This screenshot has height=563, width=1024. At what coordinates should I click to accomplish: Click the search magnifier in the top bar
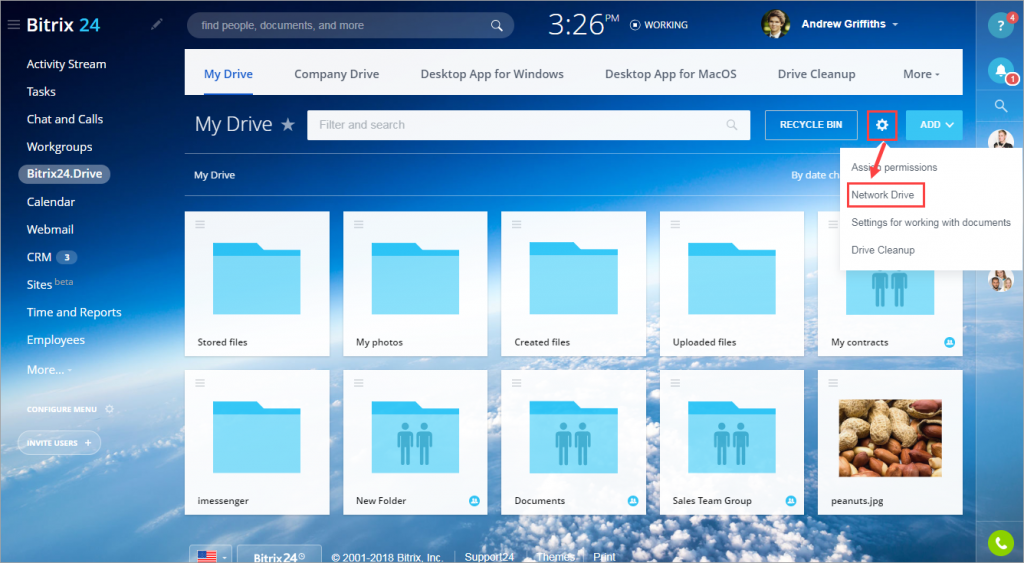(496, 25)
